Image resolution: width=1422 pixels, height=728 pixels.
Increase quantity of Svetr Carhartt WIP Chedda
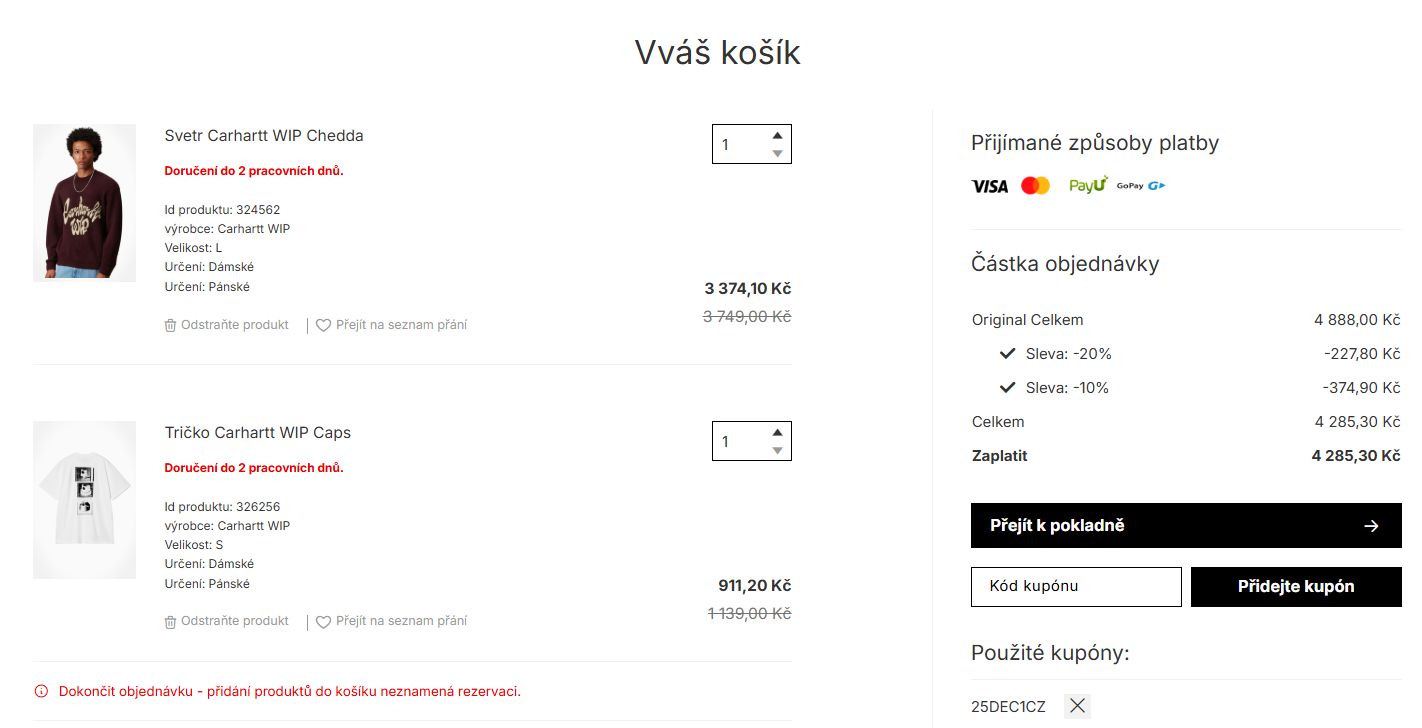(777, 135)
